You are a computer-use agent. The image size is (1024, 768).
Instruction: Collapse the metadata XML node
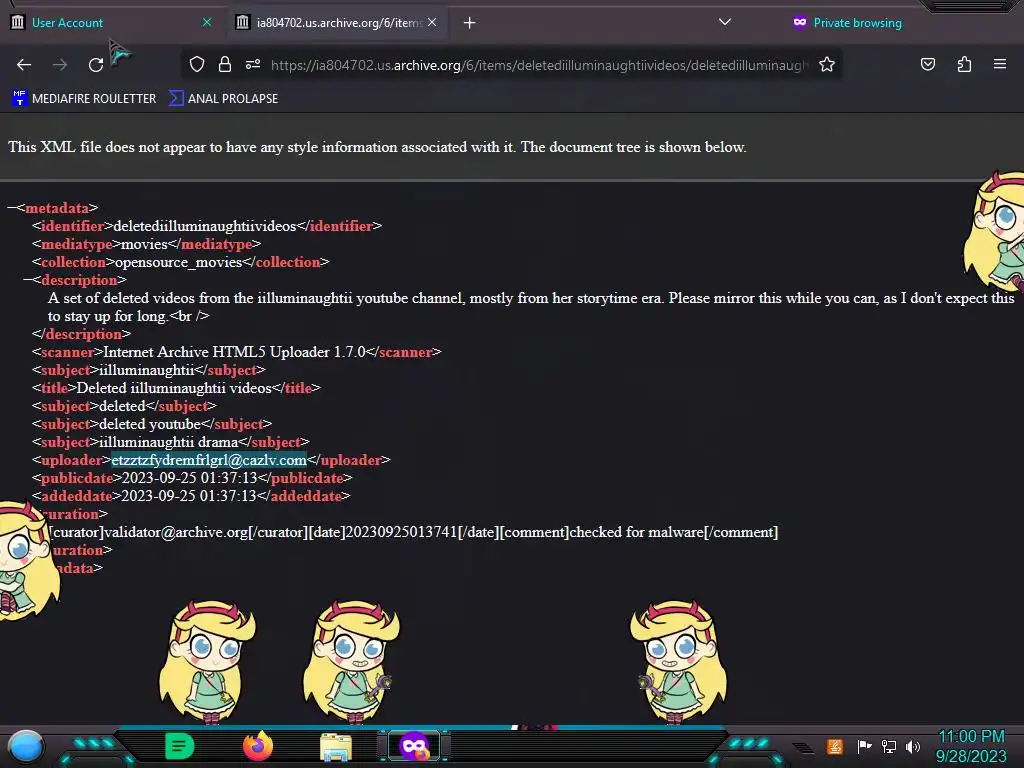pyautogui.click(x=11, y=208)
